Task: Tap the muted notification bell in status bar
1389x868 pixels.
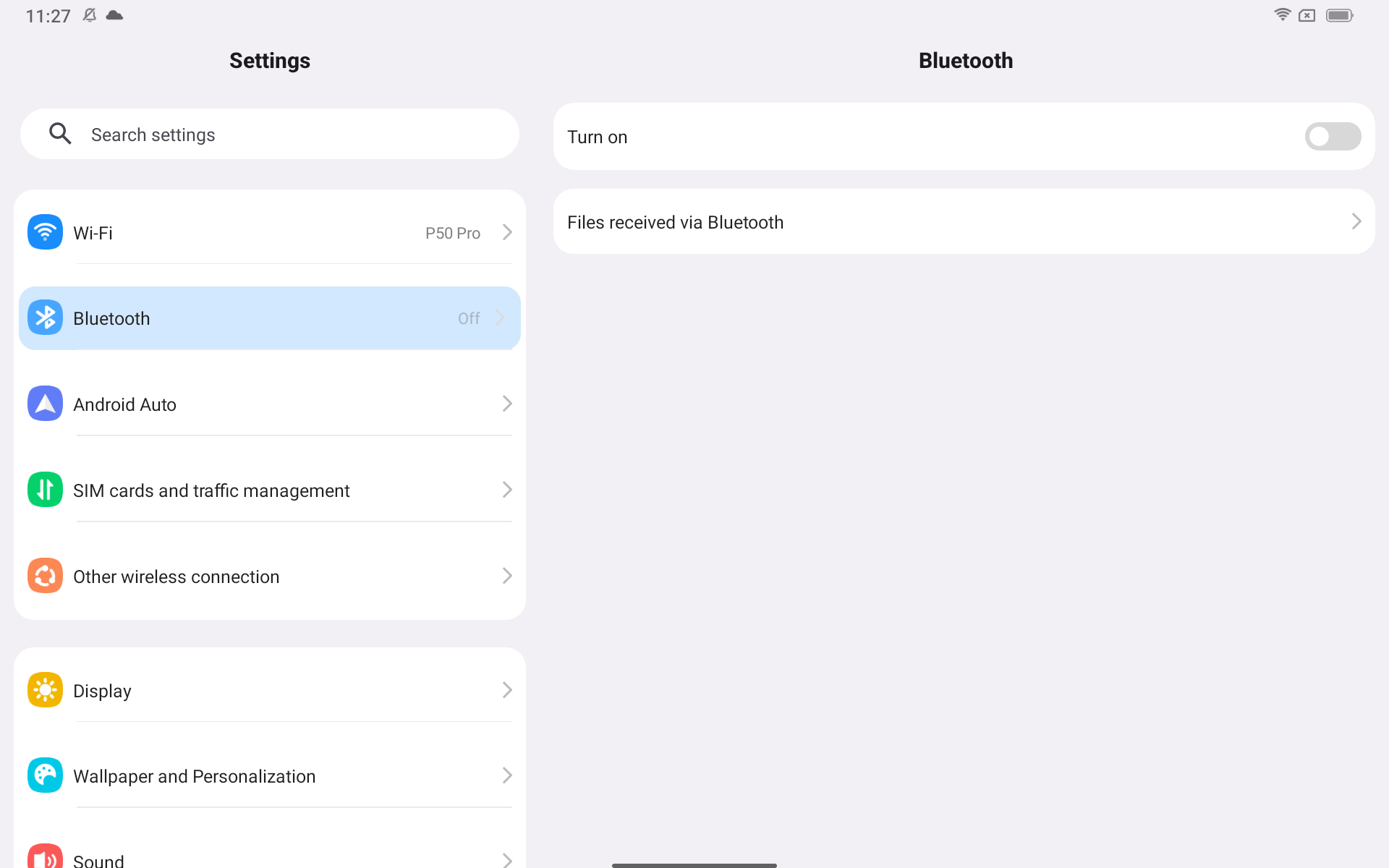Action: pyautogui.click(x=90, y=15)
